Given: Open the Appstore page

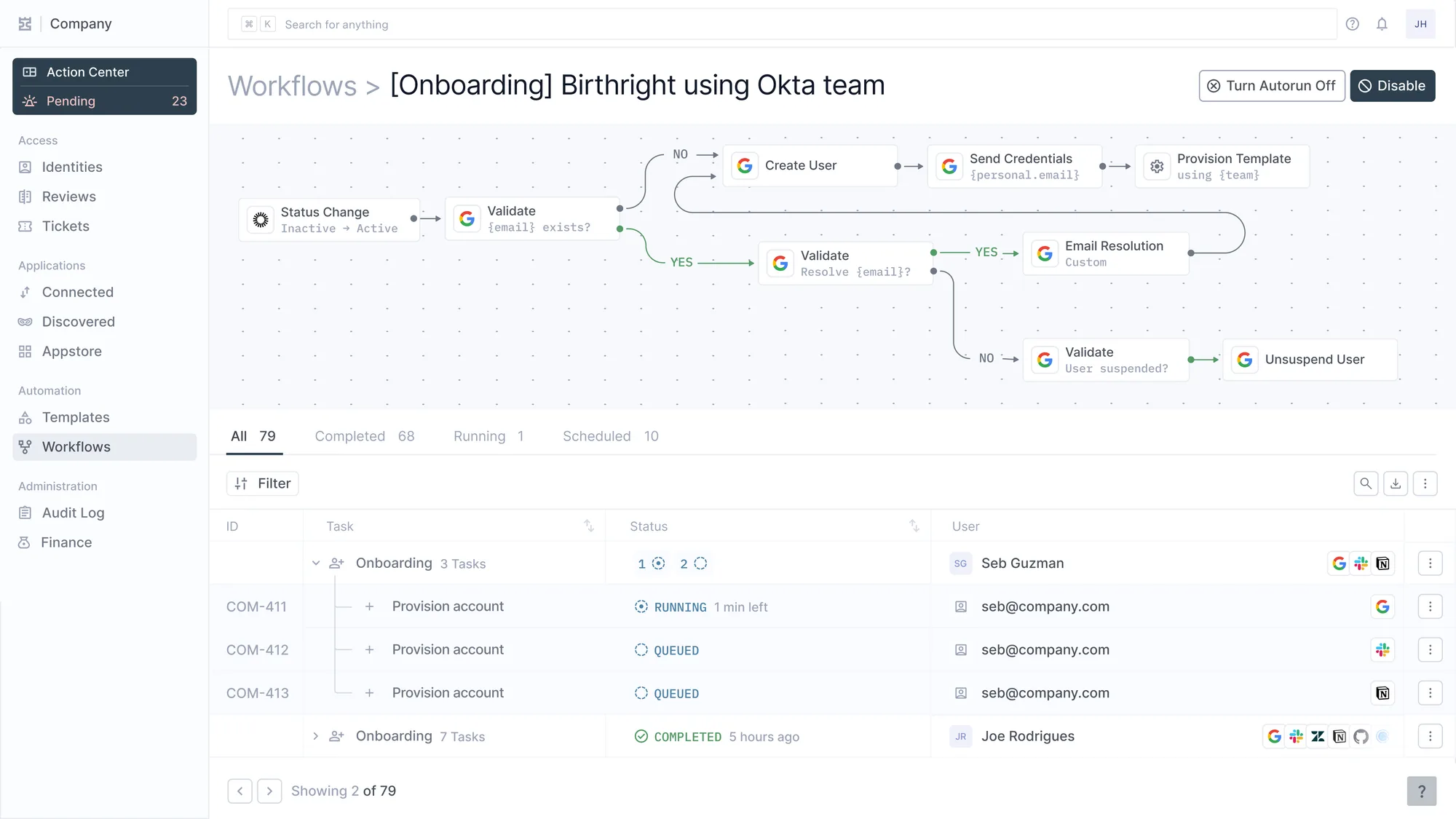Looking at the screenshot, I should [x=104, y=352].
